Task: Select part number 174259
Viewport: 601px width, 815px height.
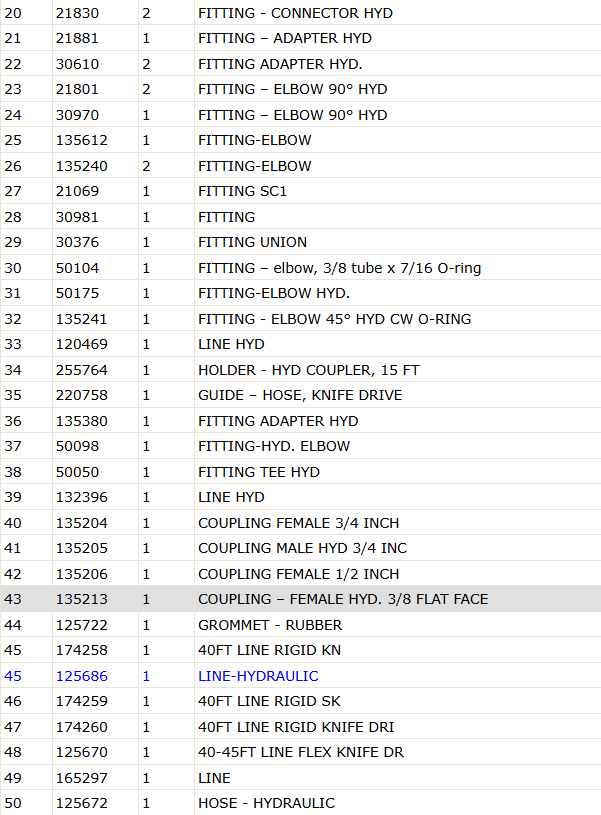Action: click(x=82, y=701)
